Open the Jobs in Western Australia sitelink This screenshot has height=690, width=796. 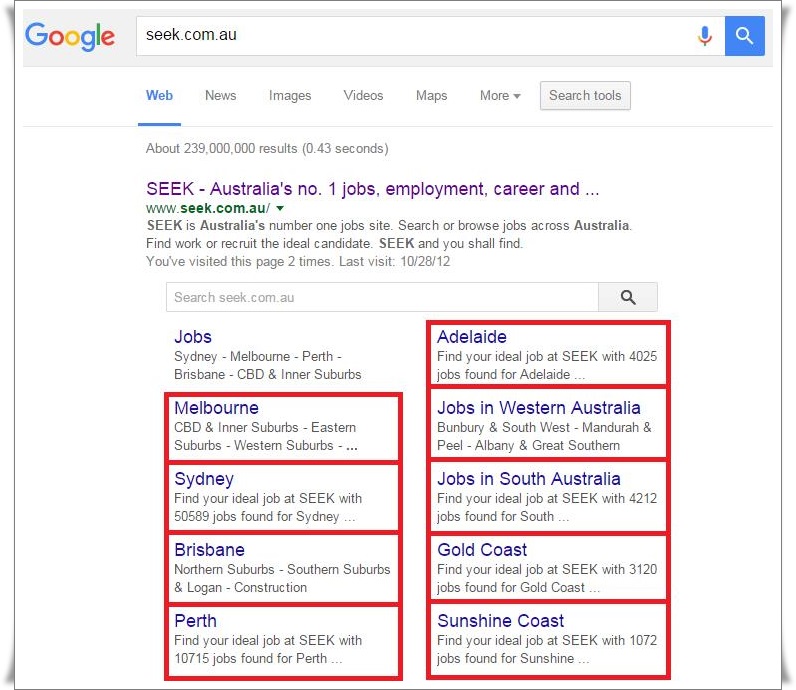tap(539, 408)
